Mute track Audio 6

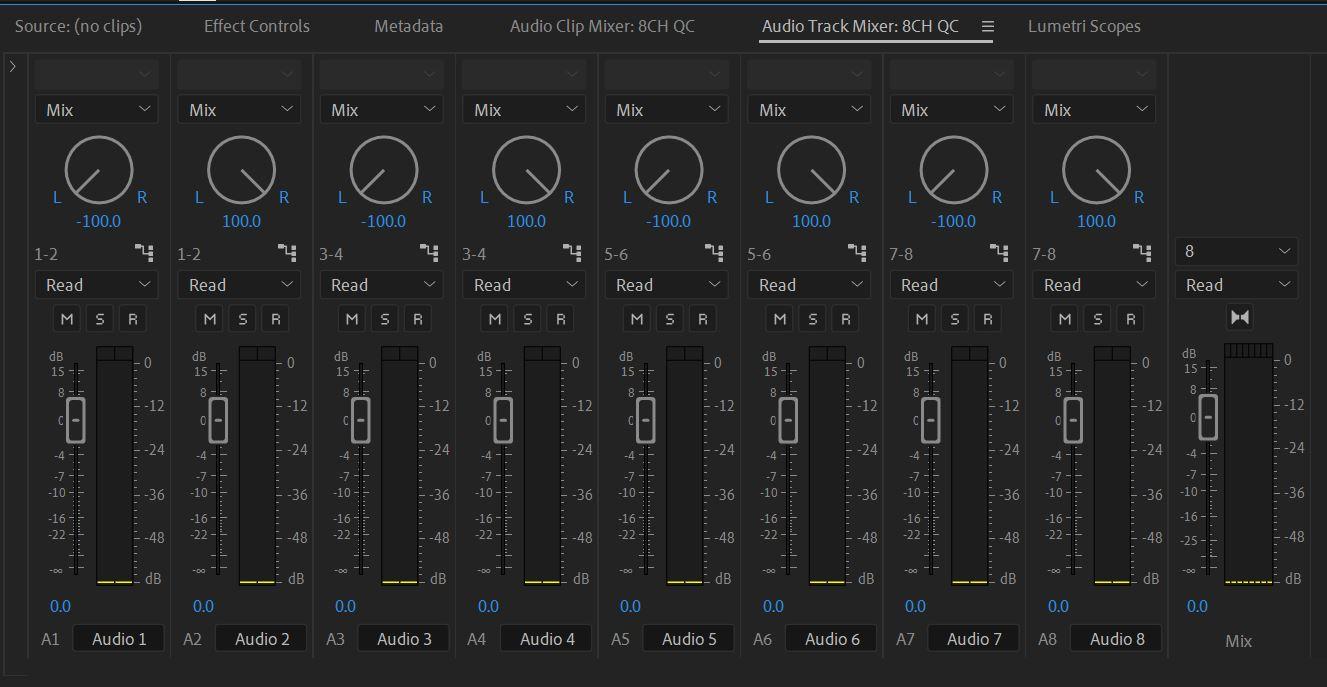(780, 319)
